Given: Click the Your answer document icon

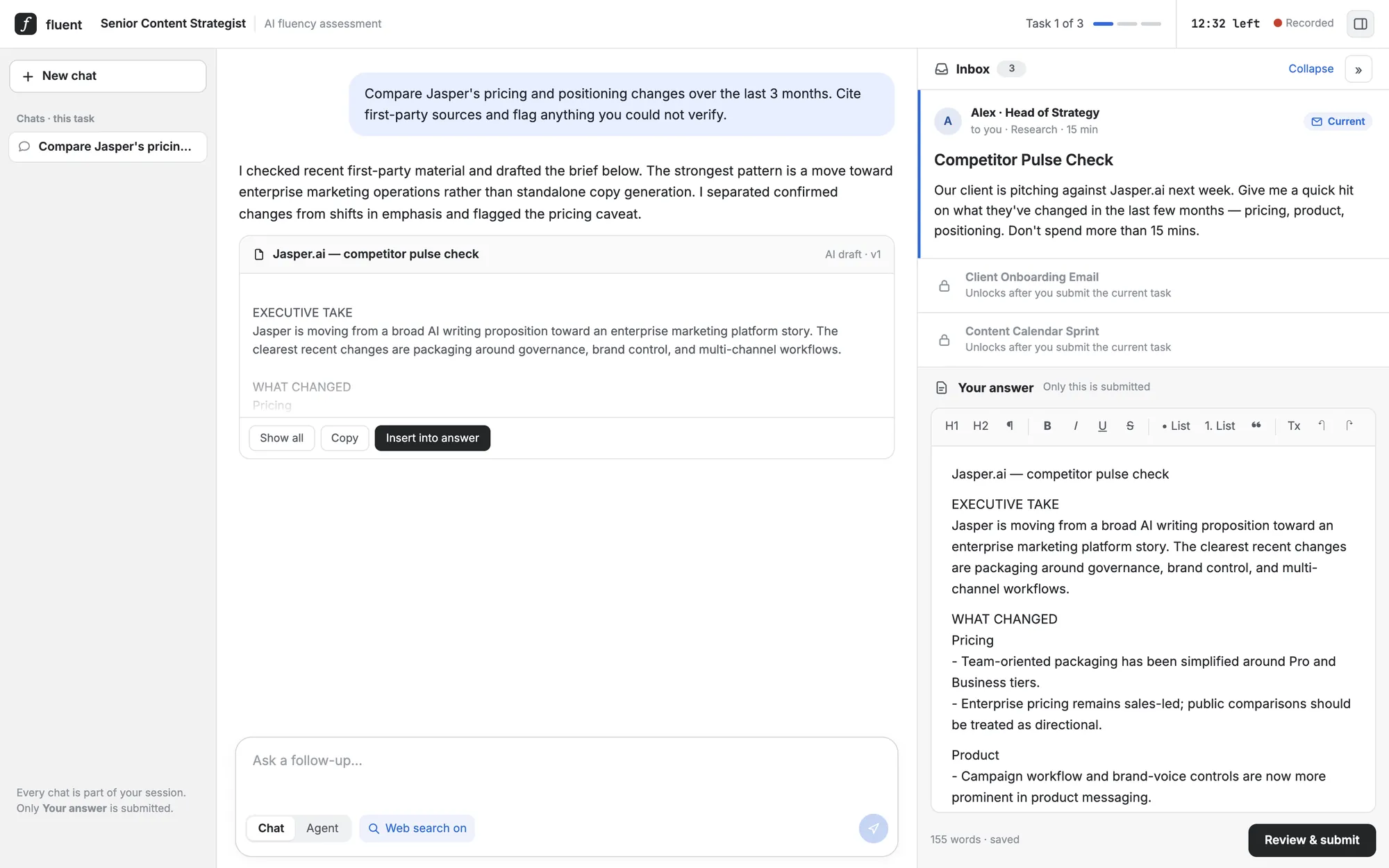Looking at the screenshot, I should (942, 387).
